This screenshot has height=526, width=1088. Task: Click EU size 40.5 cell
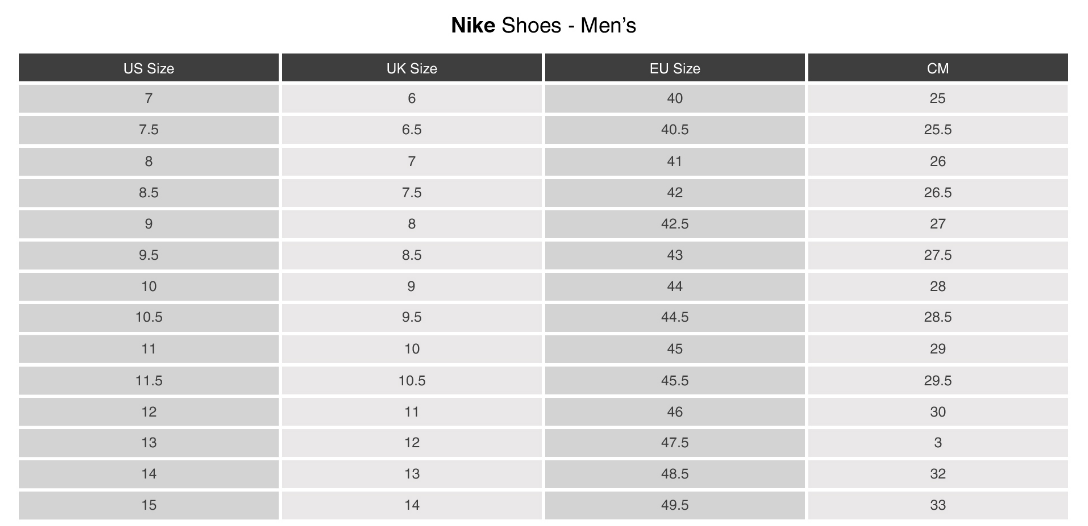pyautogui.click(x=675, y=130)
